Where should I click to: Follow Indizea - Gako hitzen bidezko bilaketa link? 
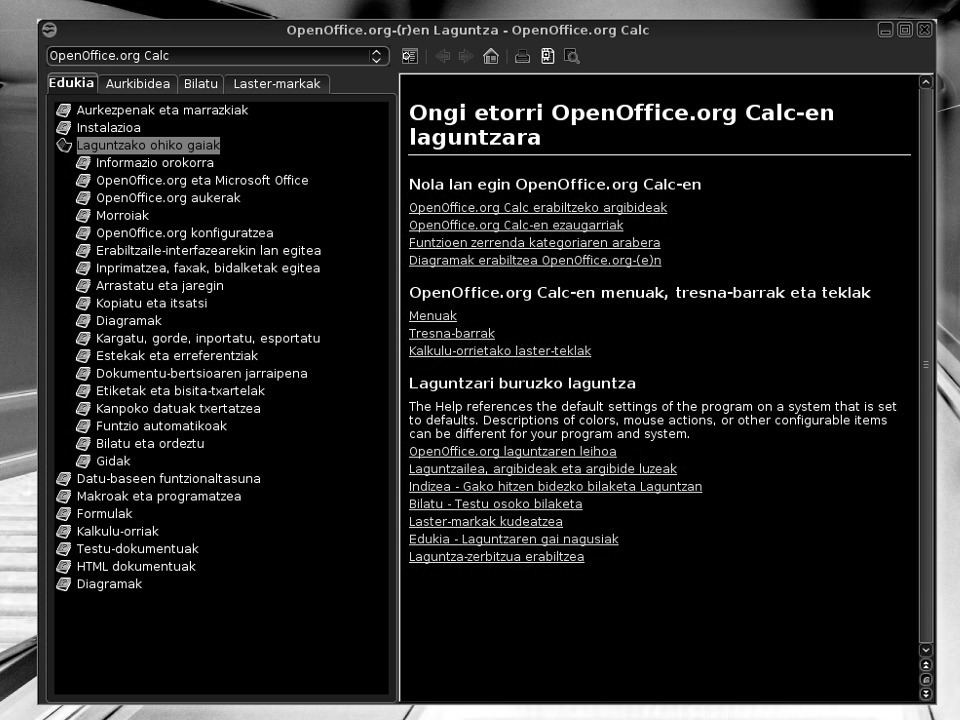pos(555,487)
